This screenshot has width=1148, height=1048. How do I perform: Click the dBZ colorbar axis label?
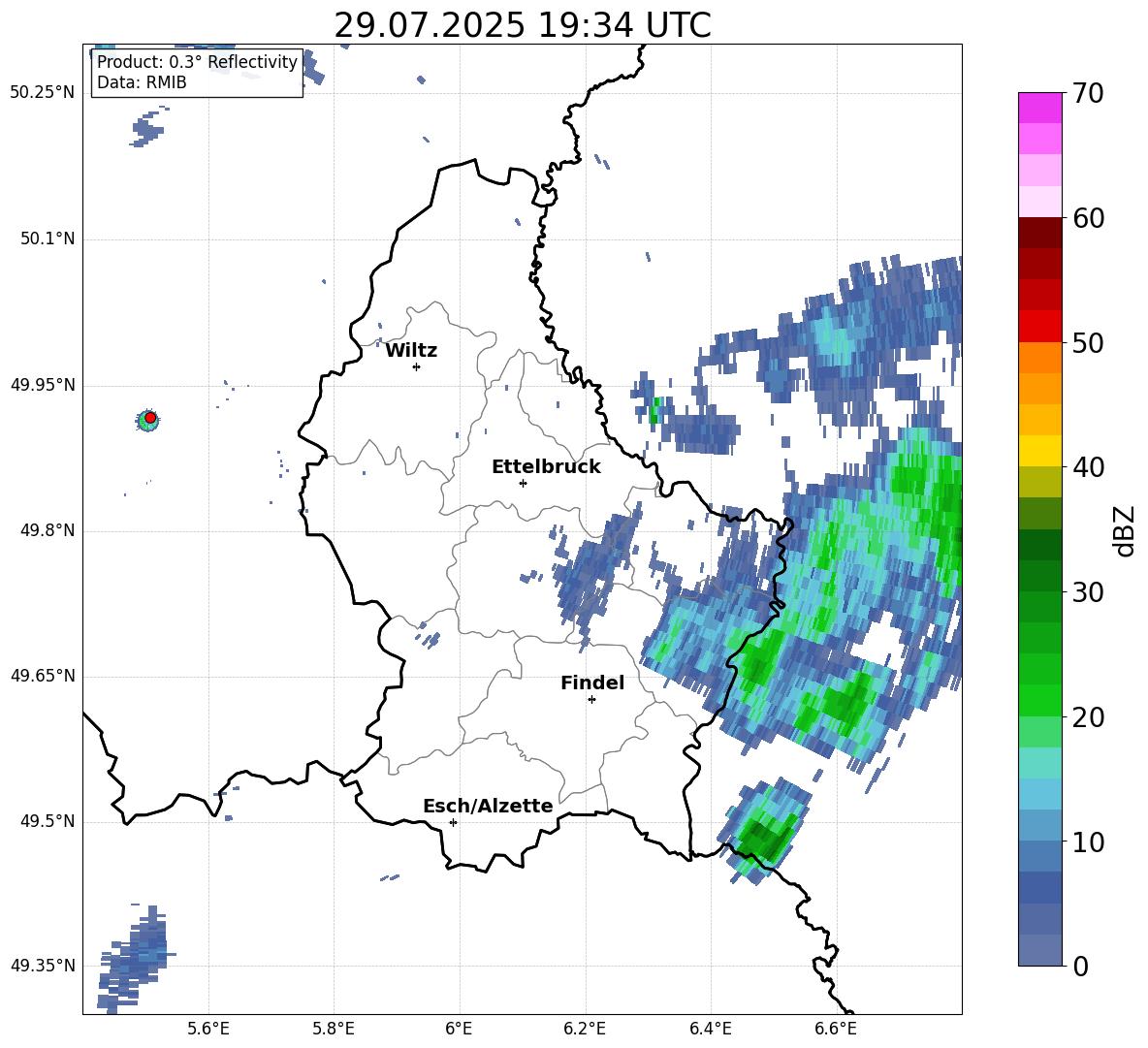pyautogui.click(x=1125, y=530)
